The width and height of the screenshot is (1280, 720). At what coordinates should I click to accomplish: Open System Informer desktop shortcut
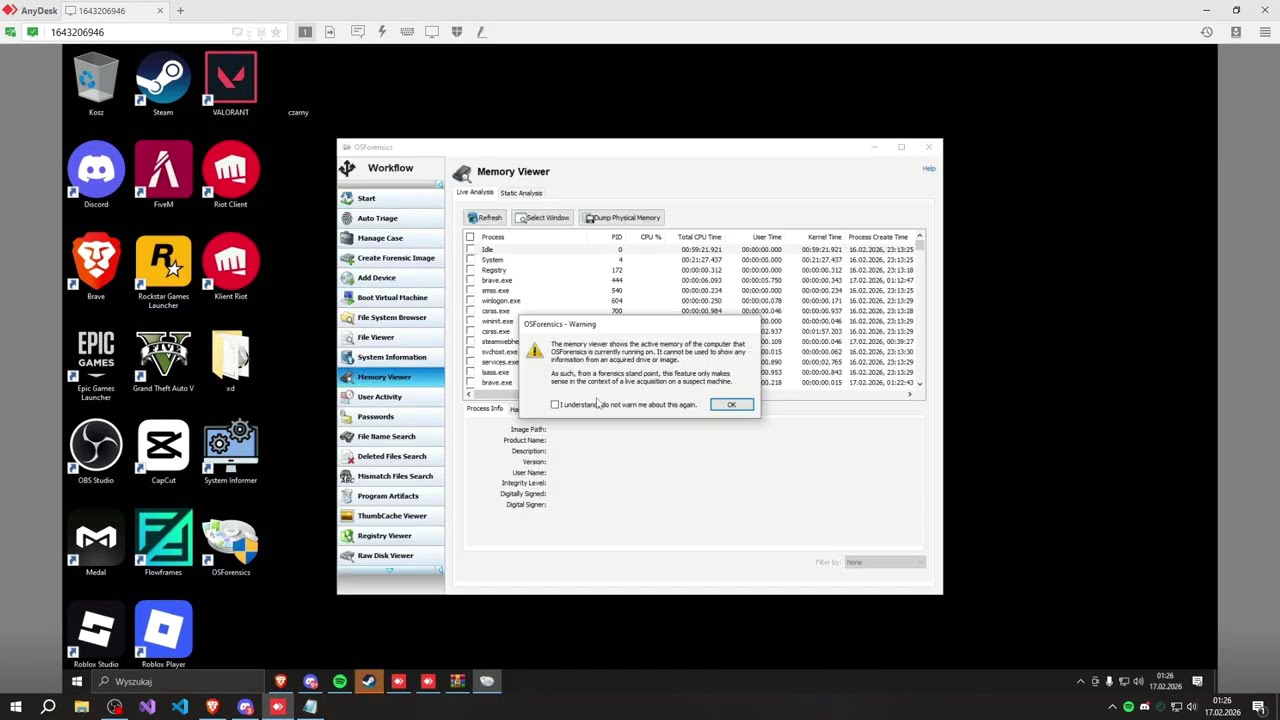pos(230,452)
